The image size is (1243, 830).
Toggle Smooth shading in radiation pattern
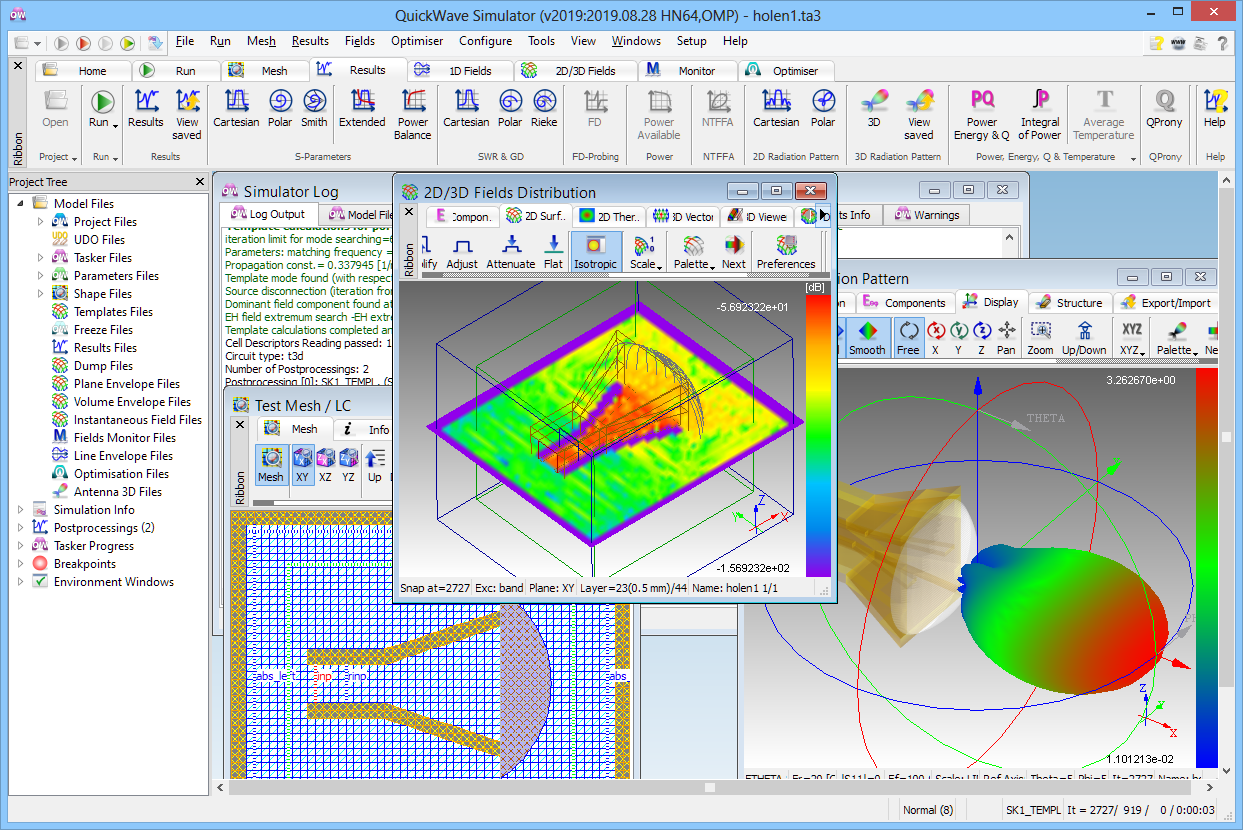(x=867, y=337)
